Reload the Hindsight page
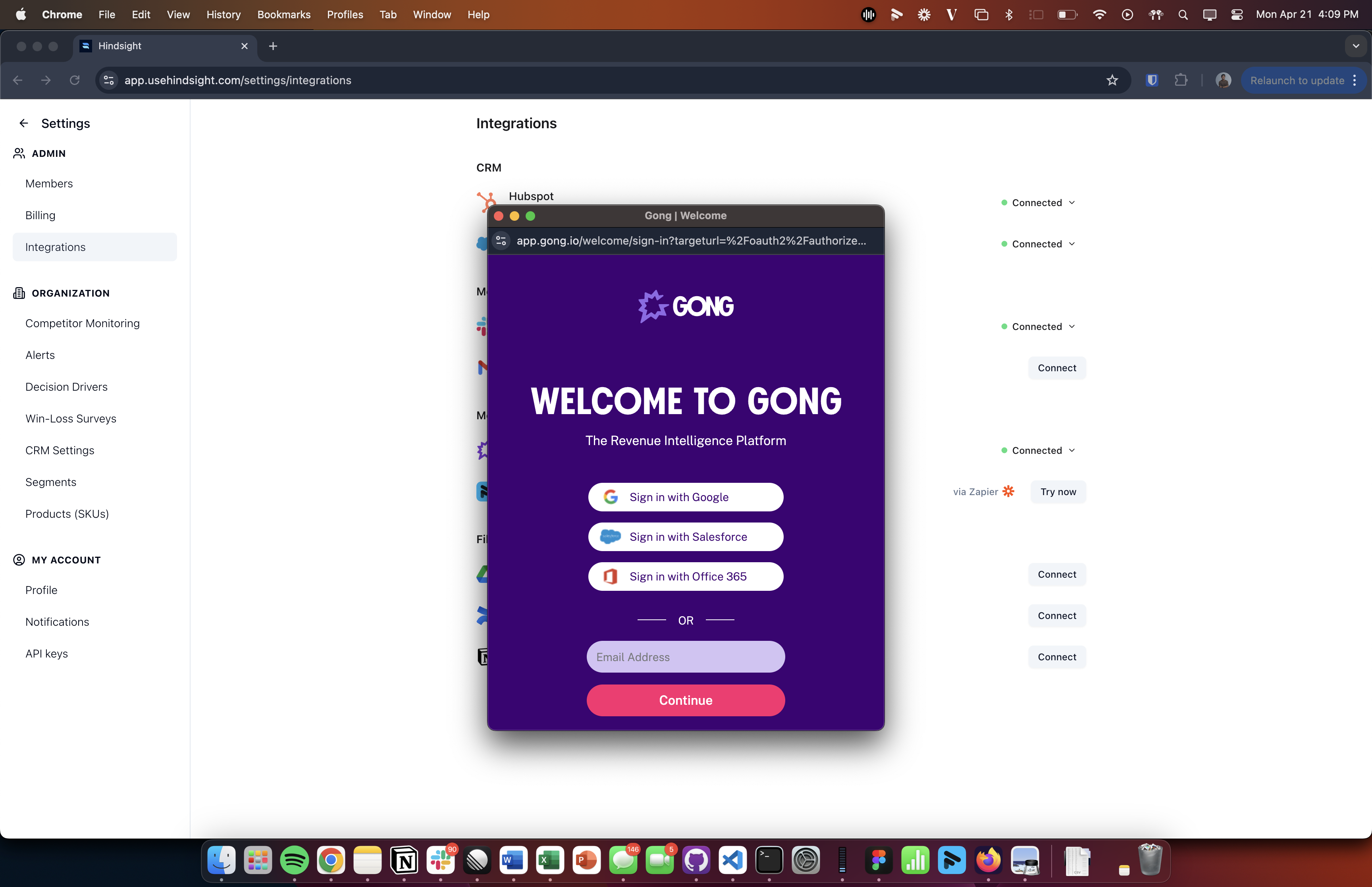This screenshot has width=1372, height=887. [x=75, y=80]
